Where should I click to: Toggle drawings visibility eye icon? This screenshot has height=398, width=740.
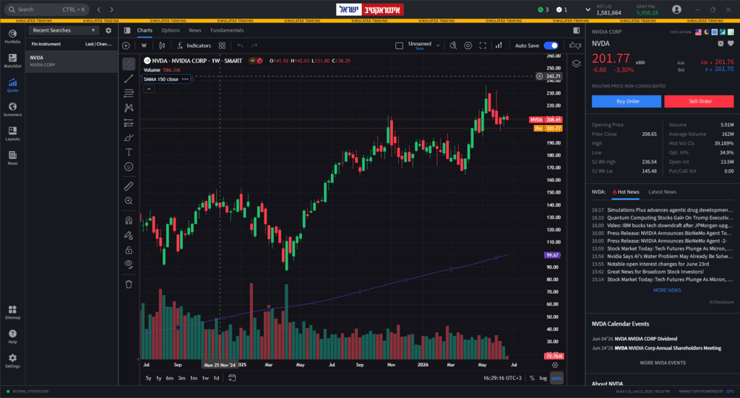128,264
